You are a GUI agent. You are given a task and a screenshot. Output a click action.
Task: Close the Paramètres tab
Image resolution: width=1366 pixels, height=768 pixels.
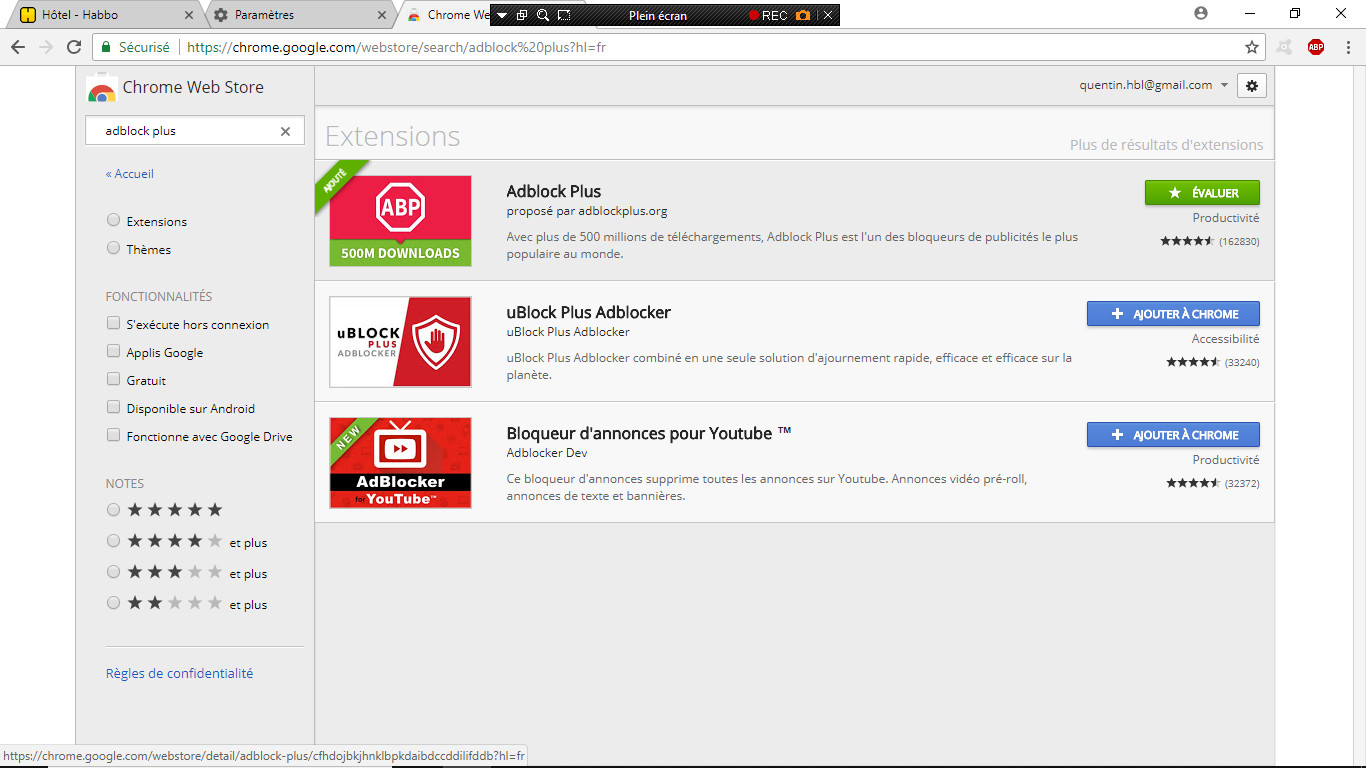382,15
